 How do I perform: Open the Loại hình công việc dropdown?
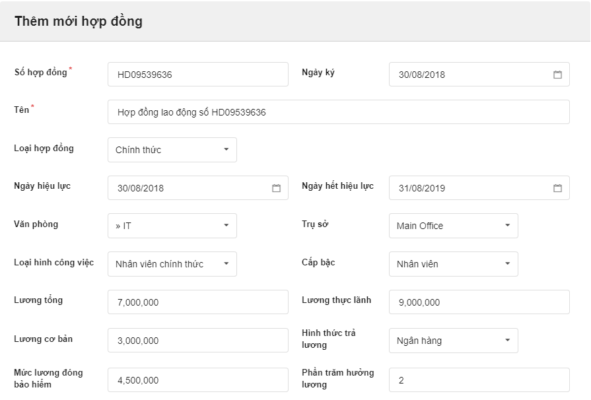point(172,264)
